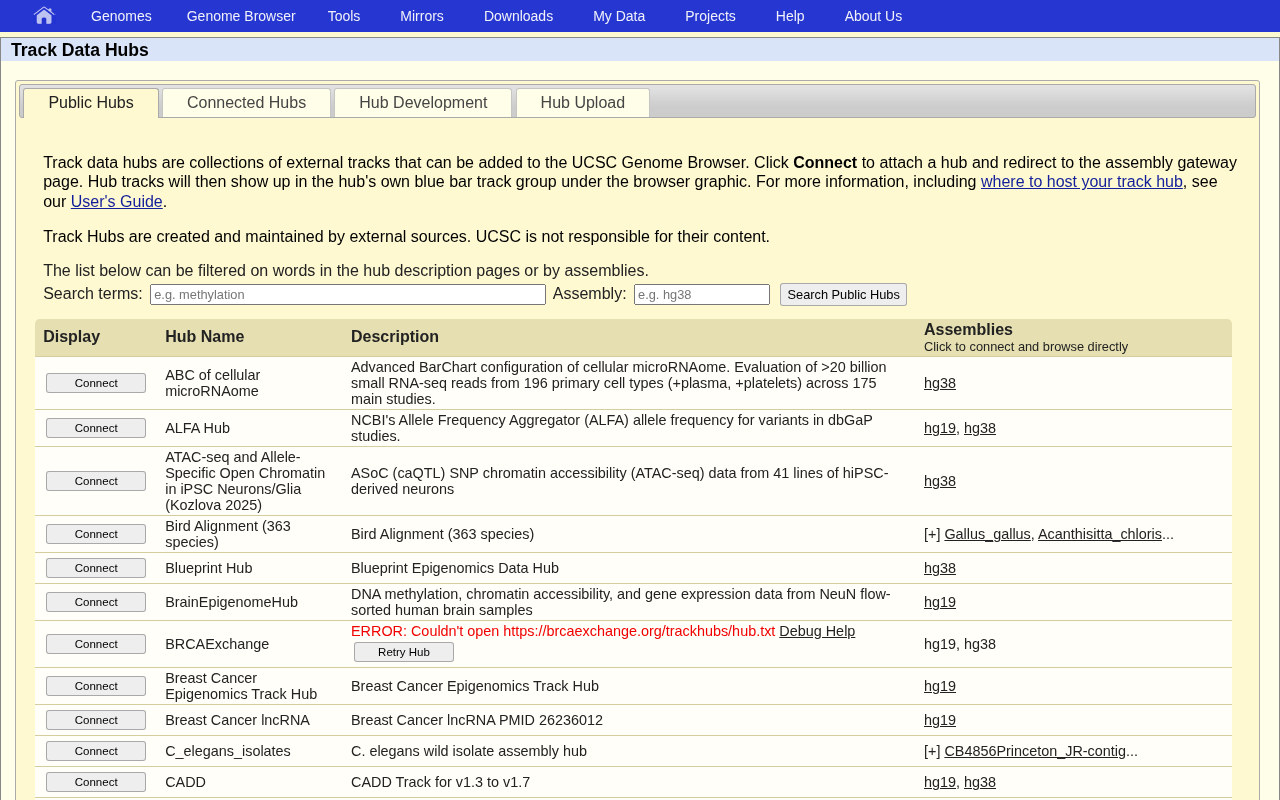This screenshot has height=800, width=1280.
Task: Open the CB4856Princeton_JR-contig assembly link
Action: tap(1035, 751)
